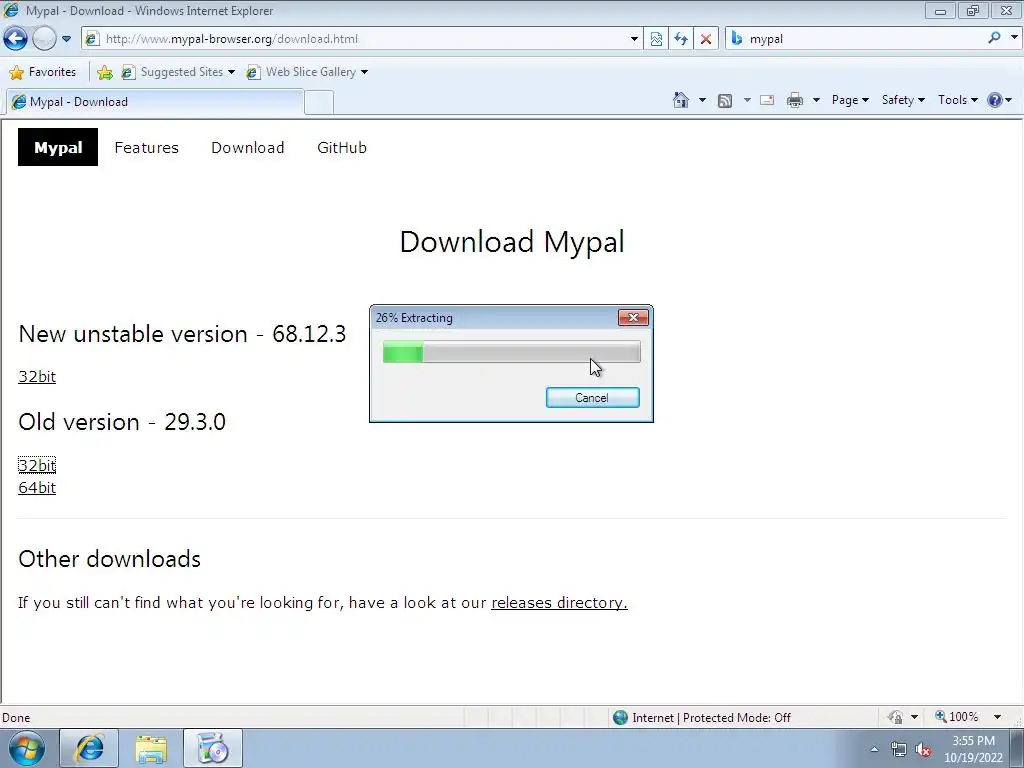Click the Refresh page icon
Viewport: 1024px width, 768px height.
pyautogui.click(x=680, y=39)
